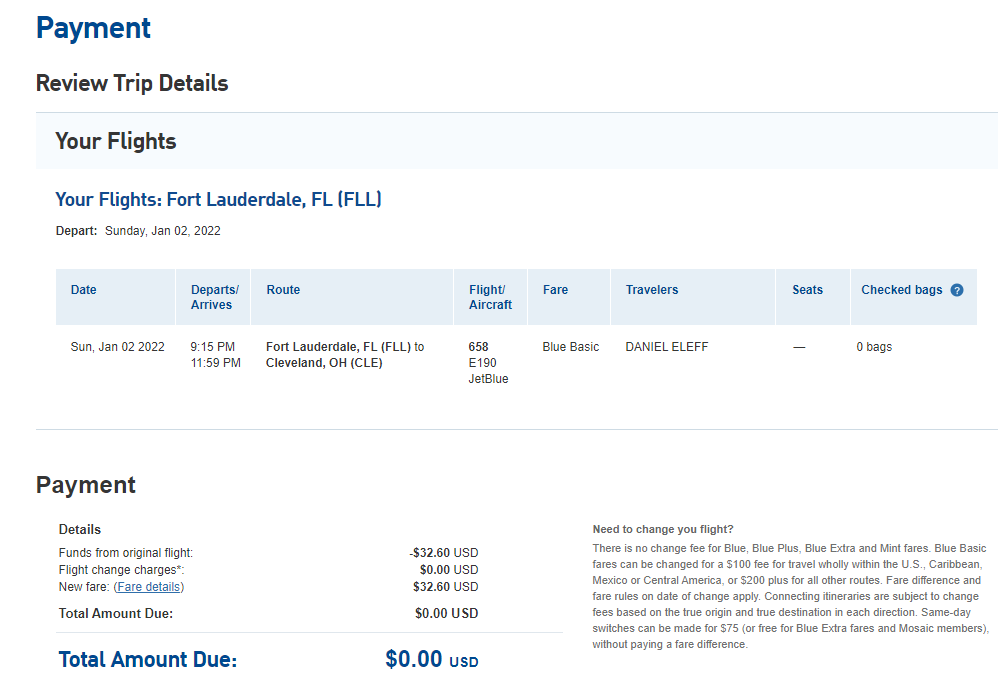
Task: Click the Your Flights section heading
Action: point(116,141)
